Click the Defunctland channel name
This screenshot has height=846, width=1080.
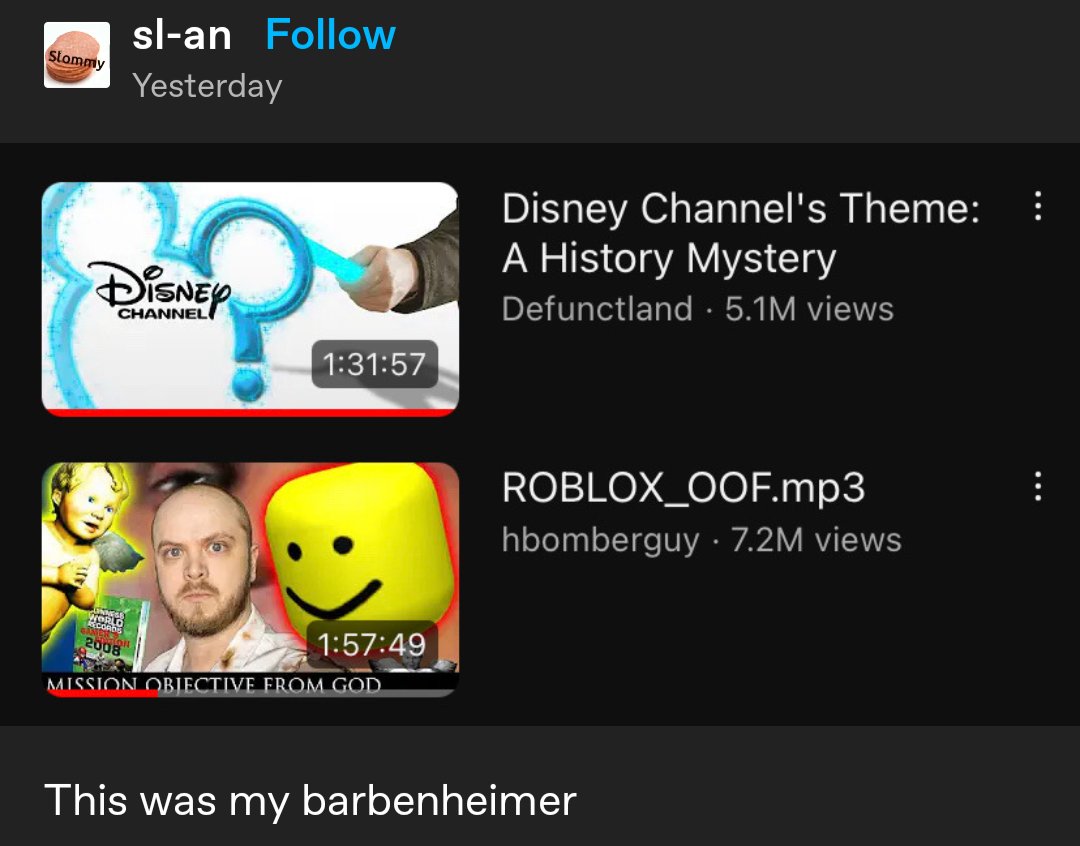[x=597, y=308]
